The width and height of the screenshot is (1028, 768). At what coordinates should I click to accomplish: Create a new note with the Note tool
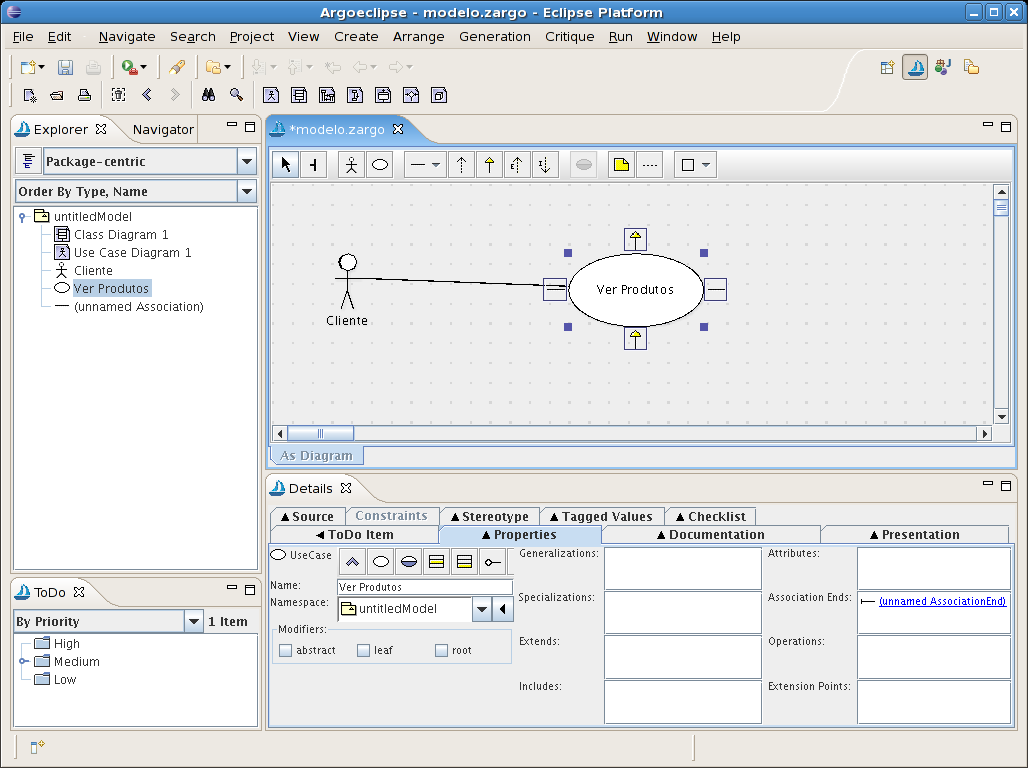click(x=619, y=163)
